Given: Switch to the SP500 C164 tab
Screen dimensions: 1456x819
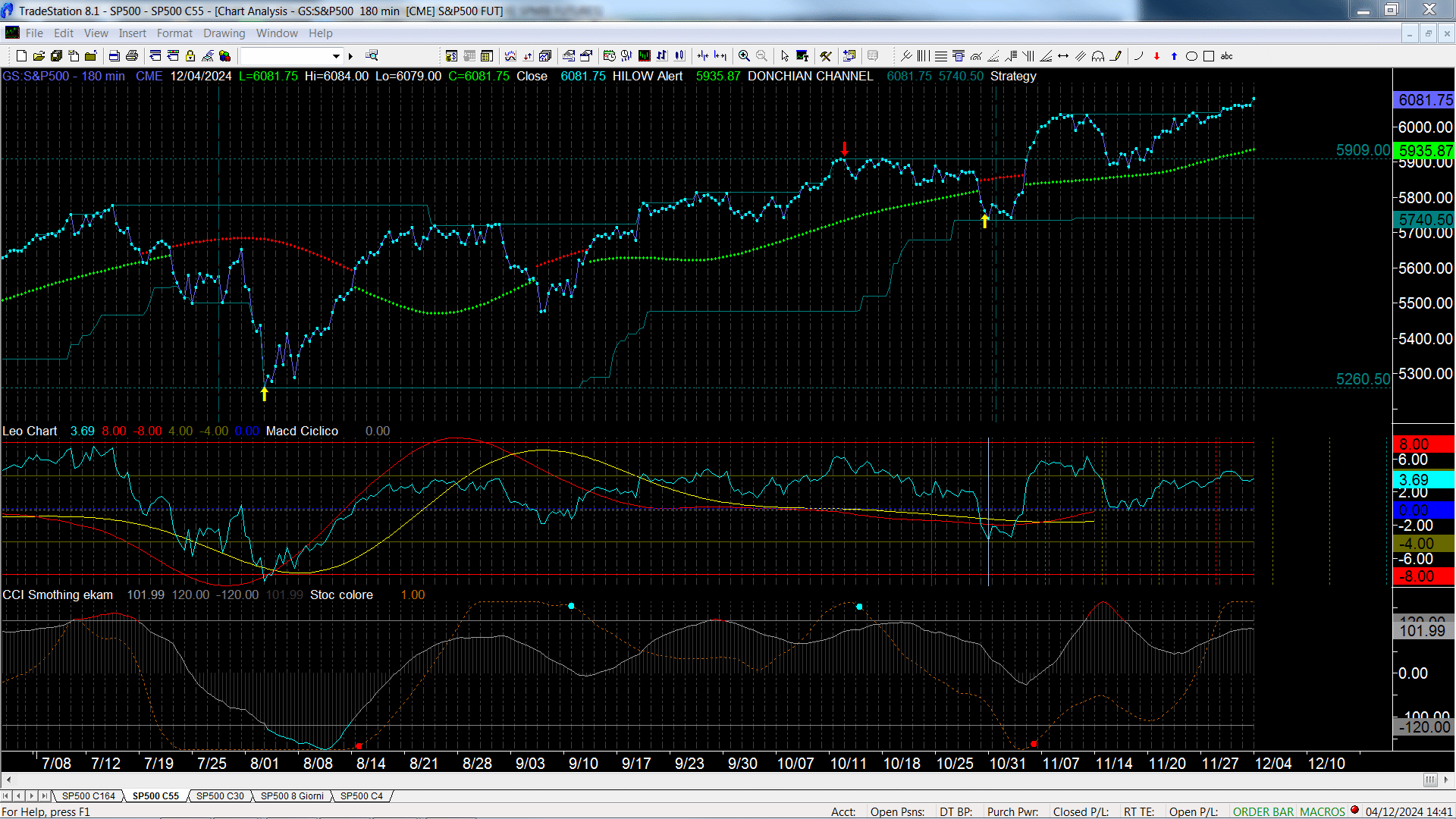Looking at the screenshot, I should click(x=88, y=796).
